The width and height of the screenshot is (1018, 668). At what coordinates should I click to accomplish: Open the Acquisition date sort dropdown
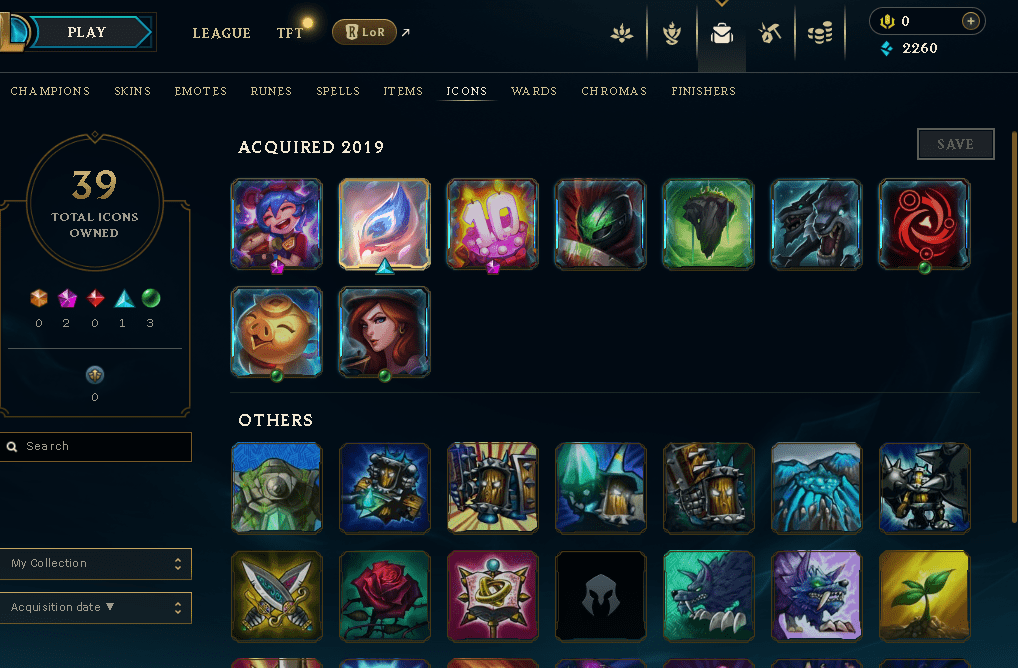pyautogui.click(x=95, y=608)
